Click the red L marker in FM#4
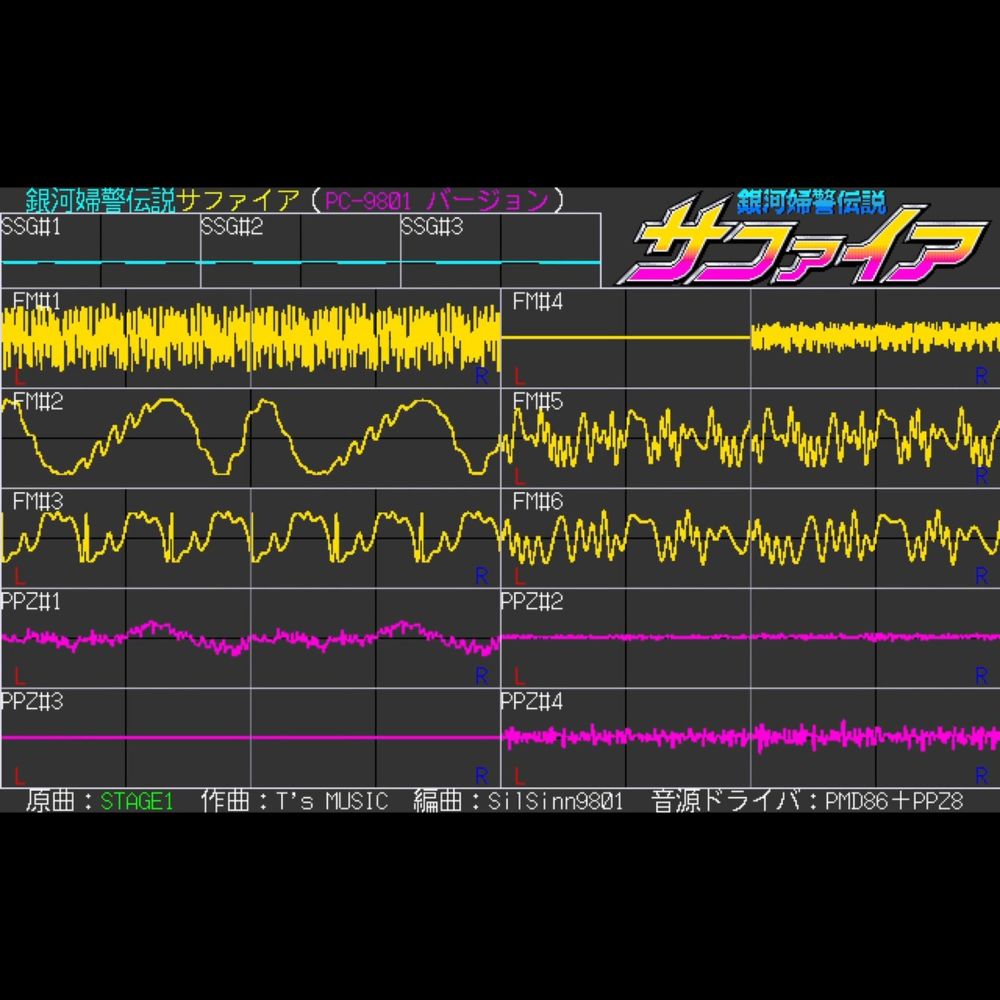Viewport: 1000px width, 1000px height. point(519,376)
